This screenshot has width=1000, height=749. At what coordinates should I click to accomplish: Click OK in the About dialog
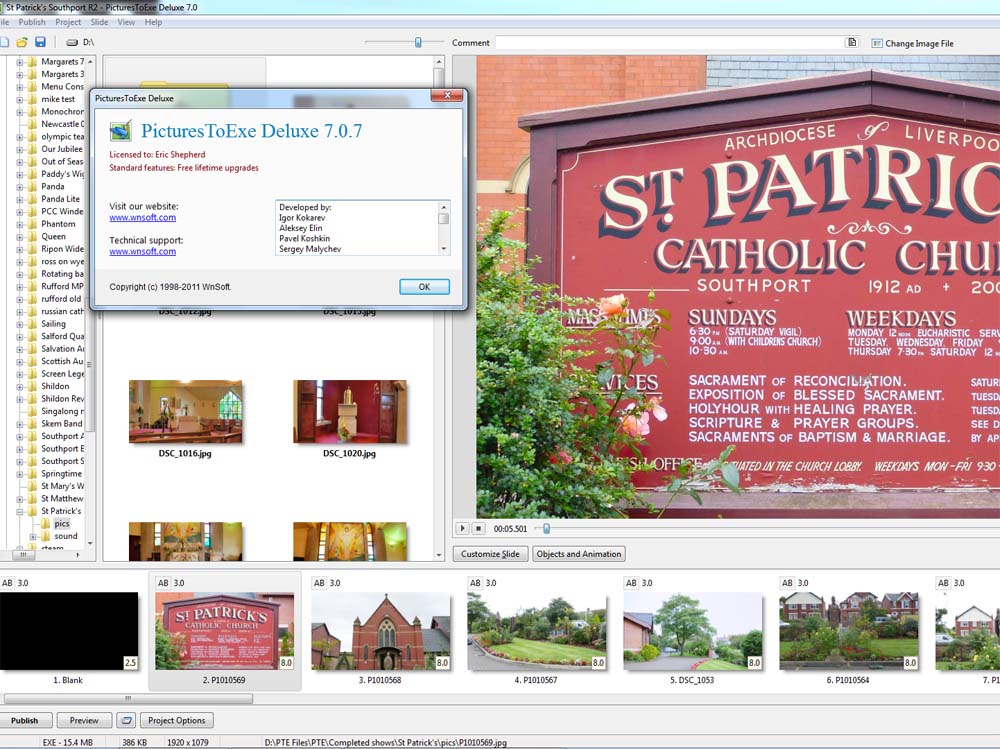click(424, 286)
